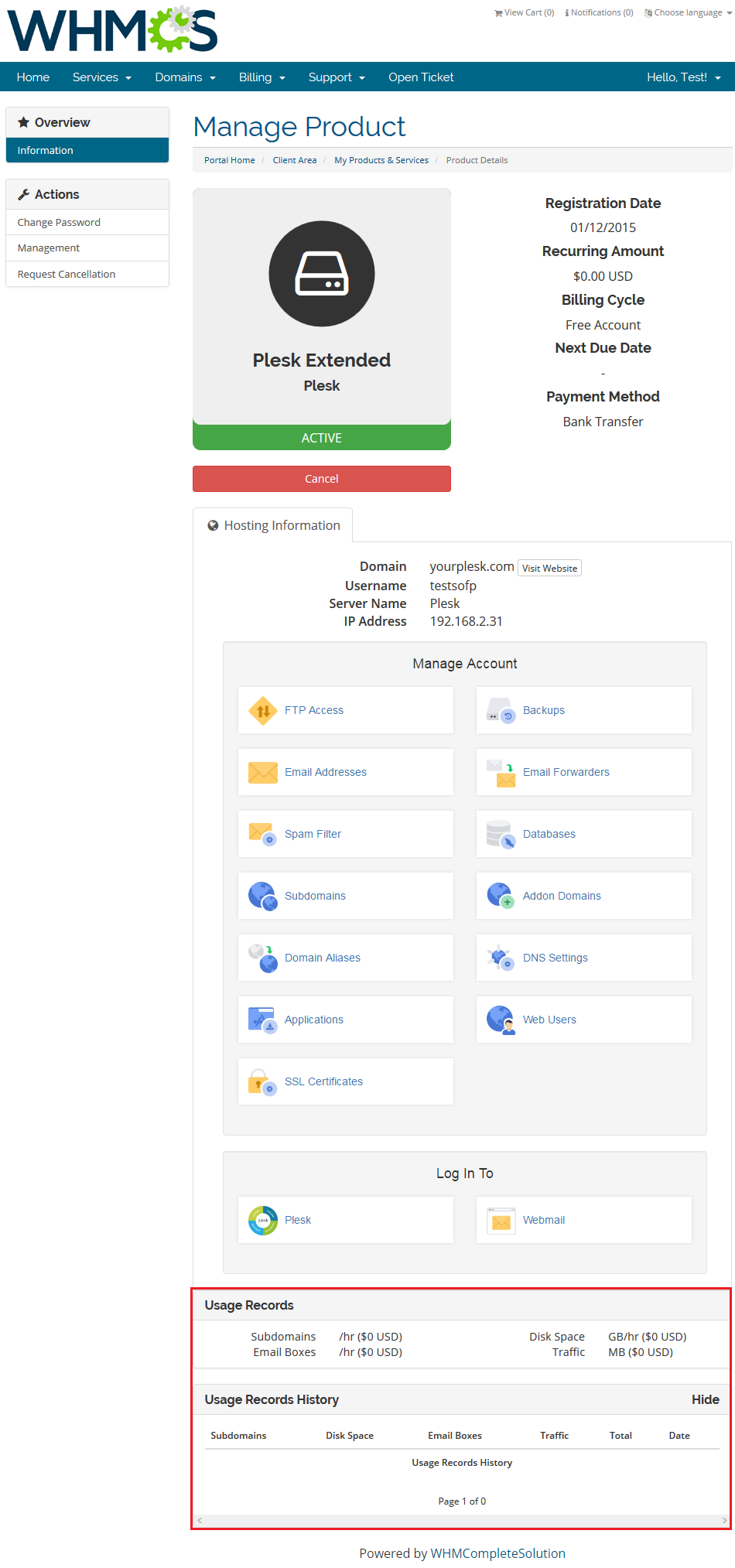The image size is (735, 1568).
Task: Choose Change Password in Actions panel
Action: 87,222
